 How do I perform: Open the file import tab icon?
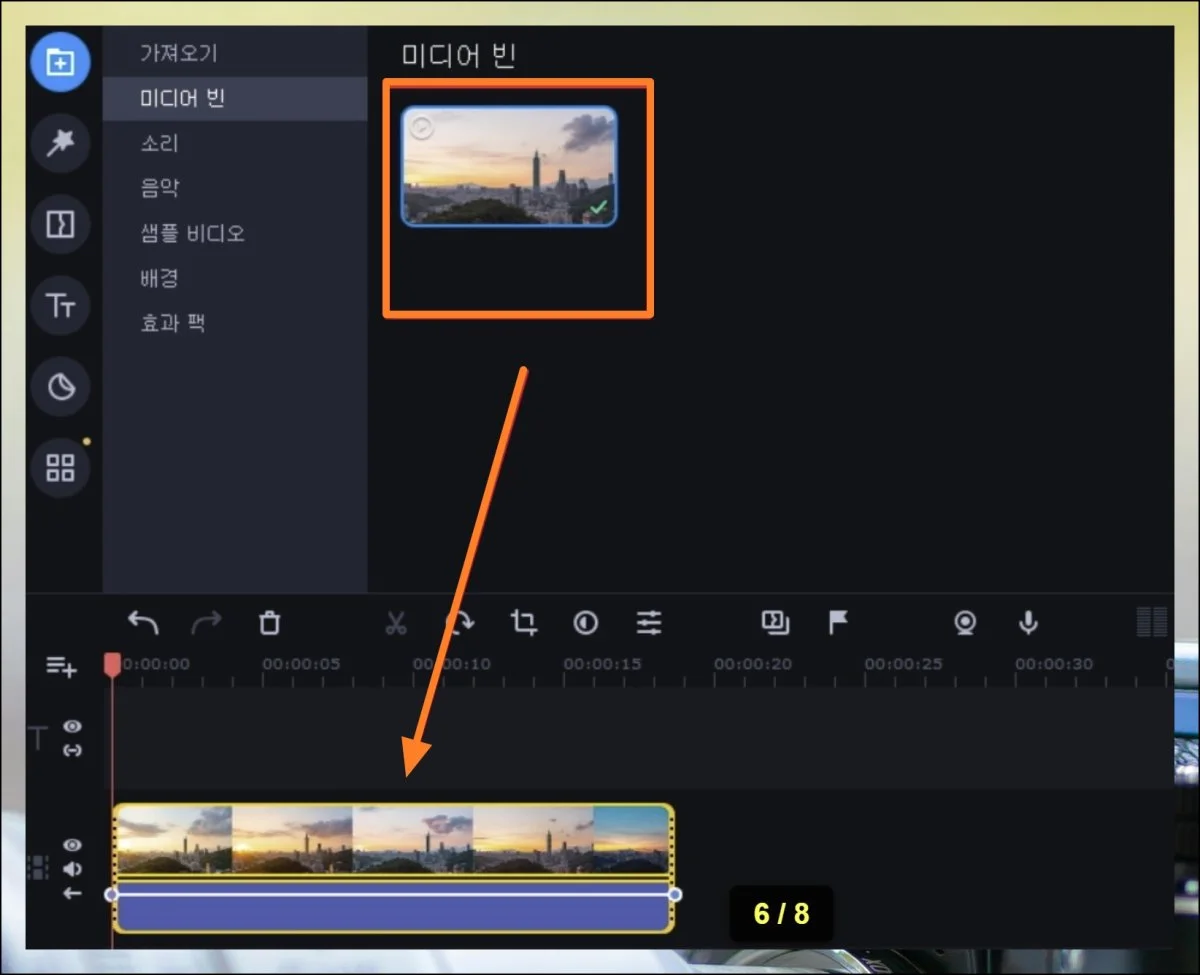60,62
